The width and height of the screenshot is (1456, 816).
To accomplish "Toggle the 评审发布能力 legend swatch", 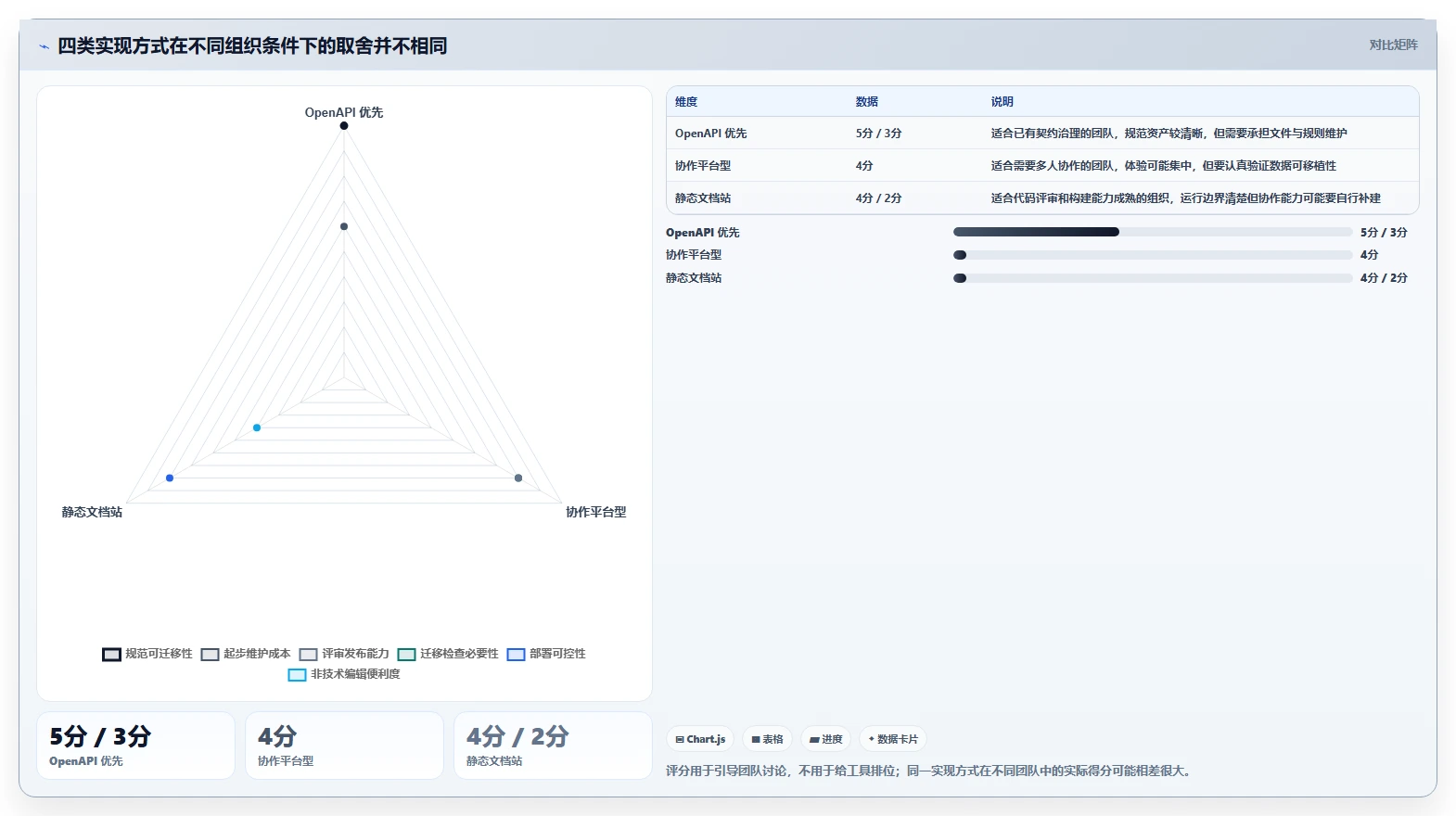I will click(308, 655).
